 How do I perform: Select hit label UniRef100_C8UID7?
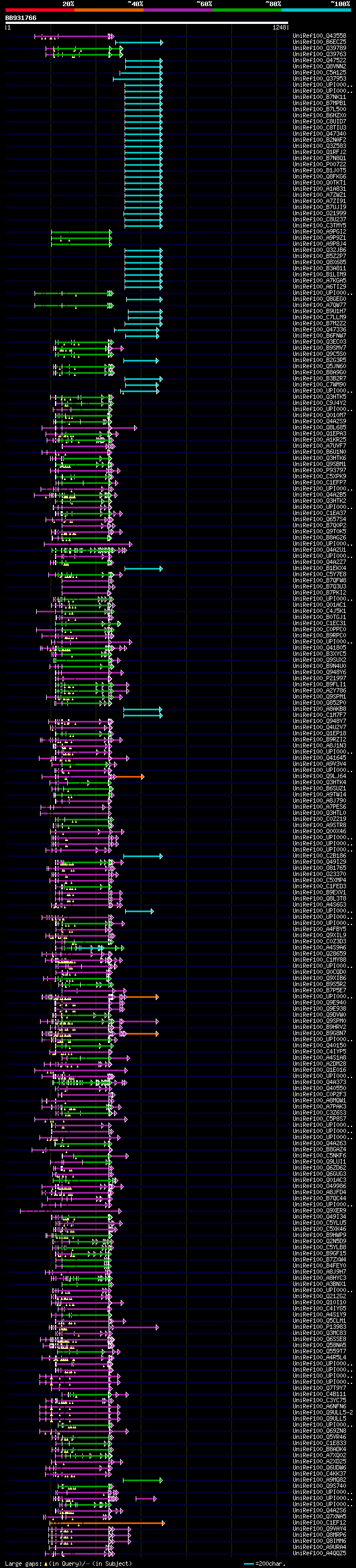pyautogui.click(x=319, y=122)
